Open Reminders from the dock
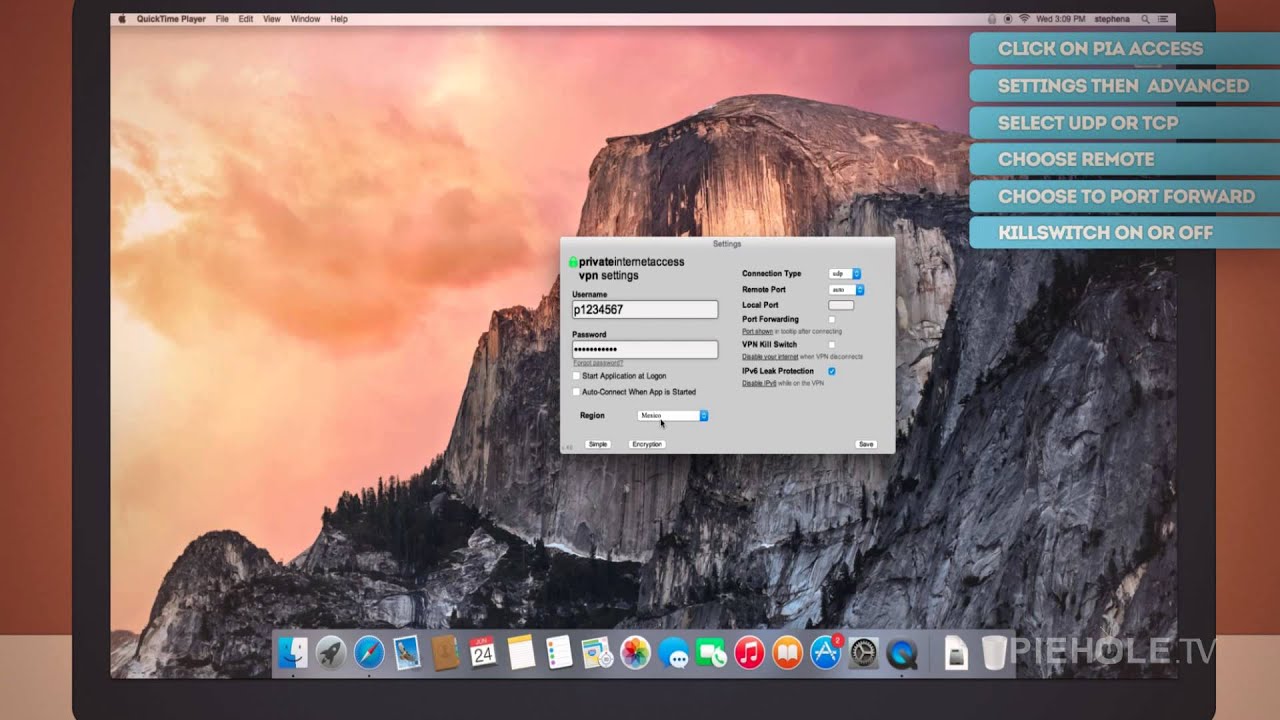Screen dimensions: 1280x720 (559, 654)
